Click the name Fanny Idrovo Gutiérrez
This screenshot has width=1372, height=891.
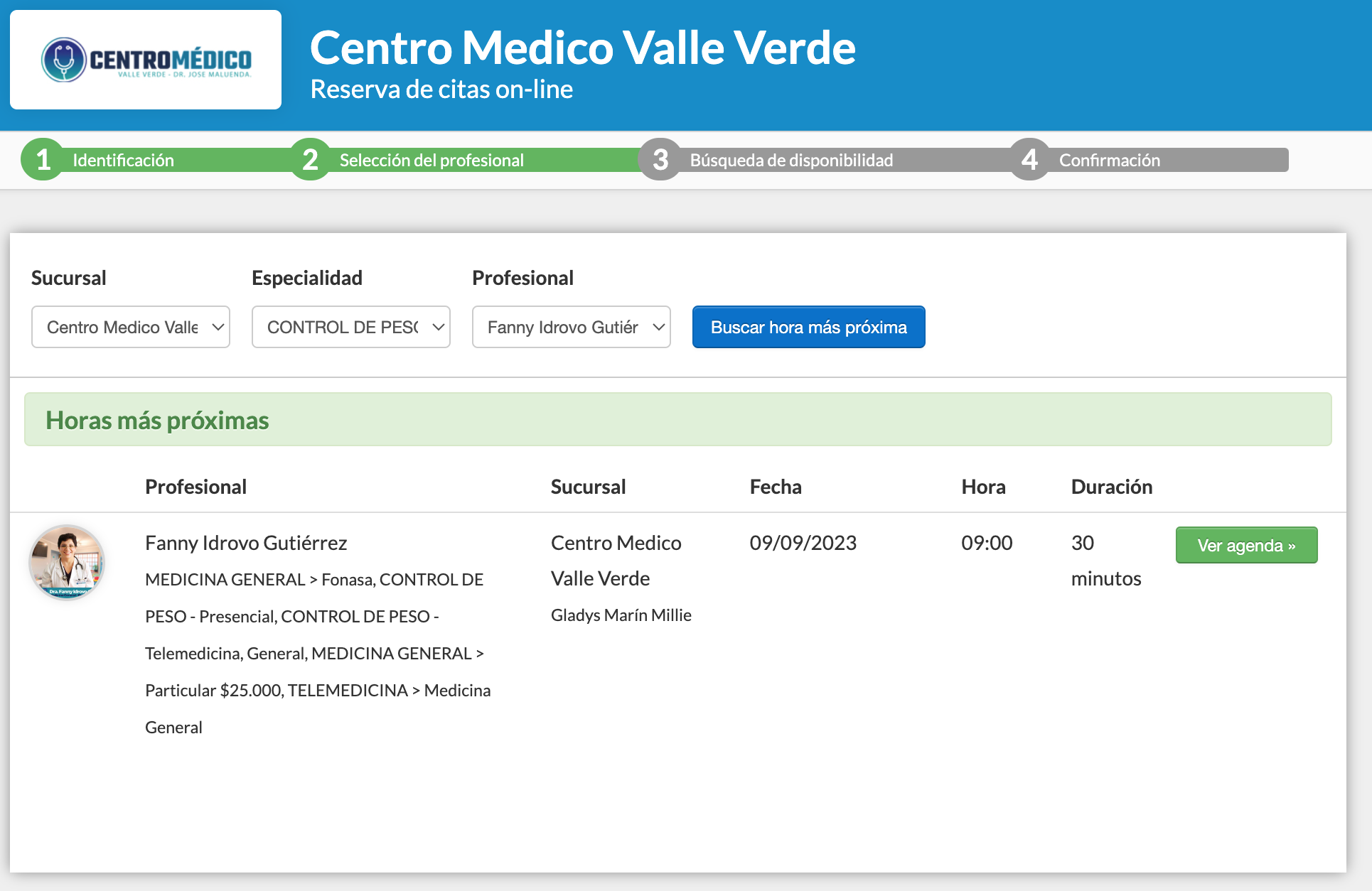tap(246, 543)
